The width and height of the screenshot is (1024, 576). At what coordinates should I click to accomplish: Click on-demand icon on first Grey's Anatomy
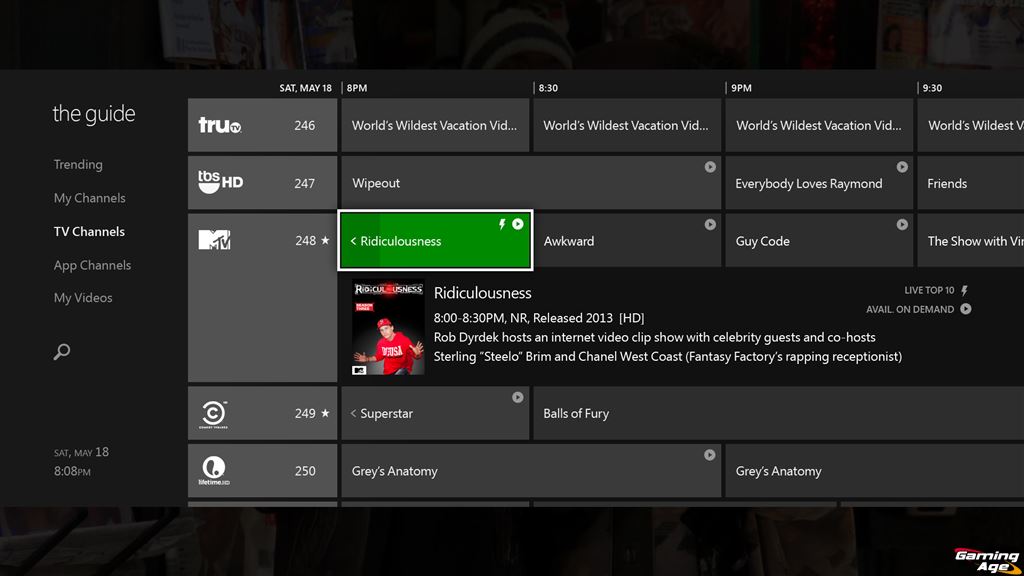click(710, 455)
